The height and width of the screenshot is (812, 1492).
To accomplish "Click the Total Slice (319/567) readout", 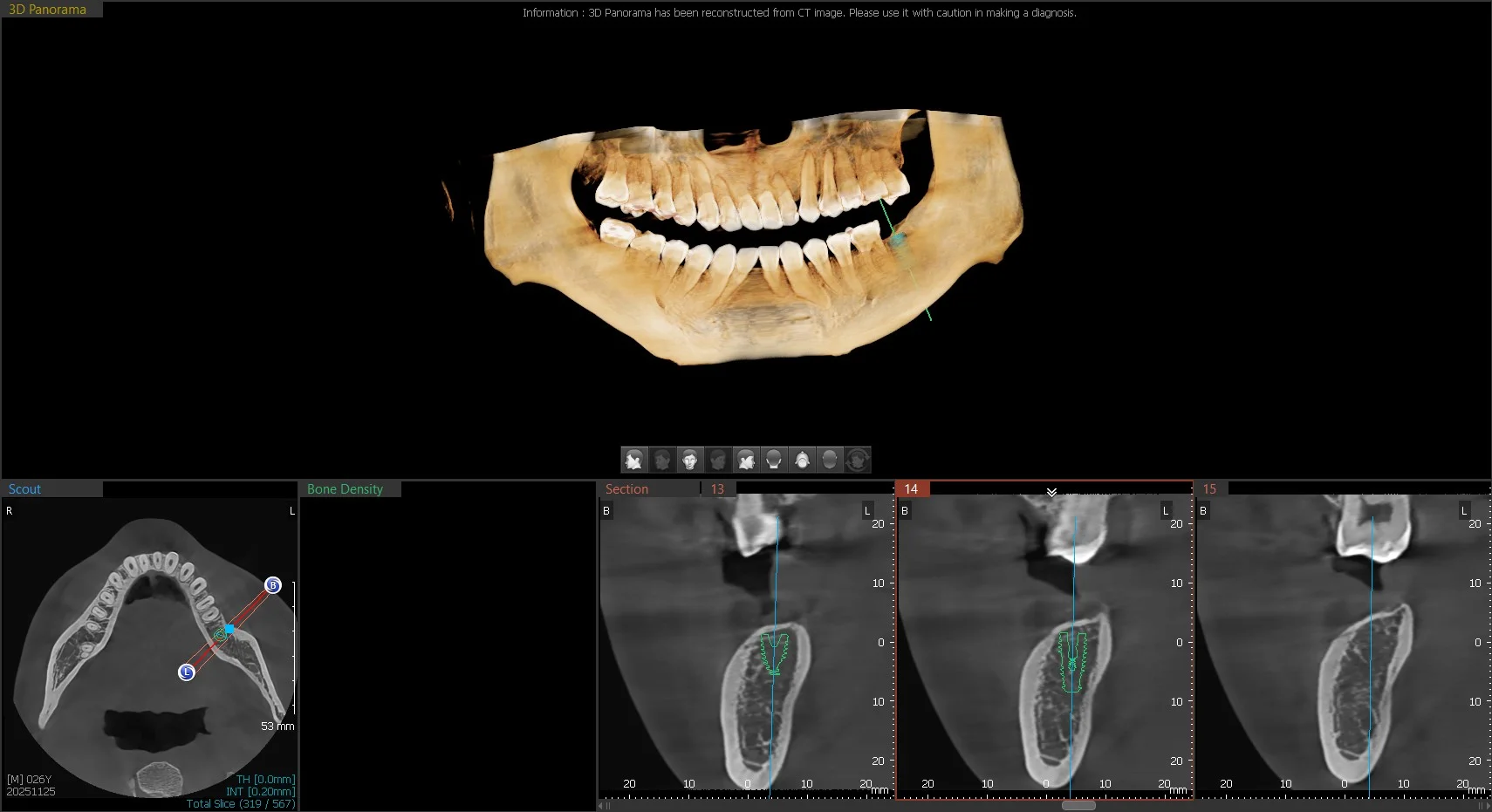I will tap(241, 802).
